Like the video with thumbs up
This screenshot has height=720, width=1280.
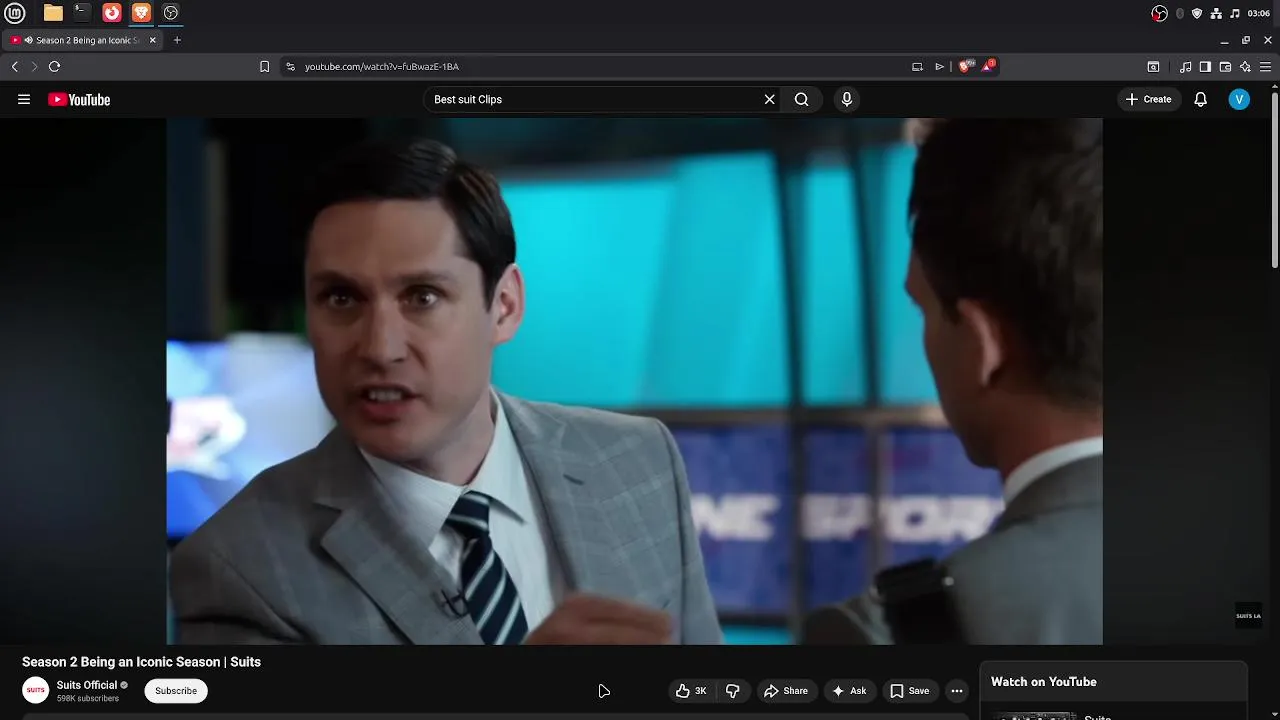[x=691, y=691]
